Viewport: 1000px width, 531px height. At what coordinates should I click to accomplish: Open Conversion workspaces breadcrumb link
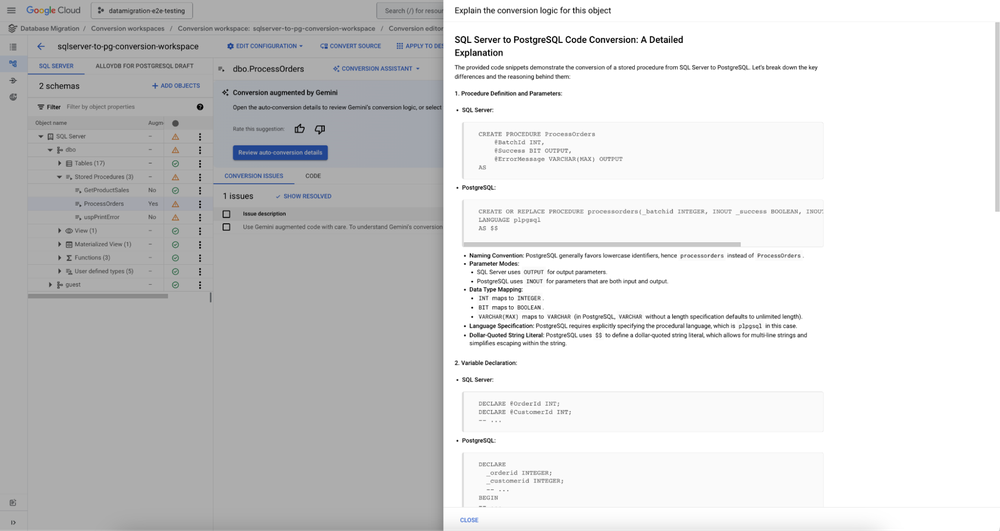coord(128,29)
